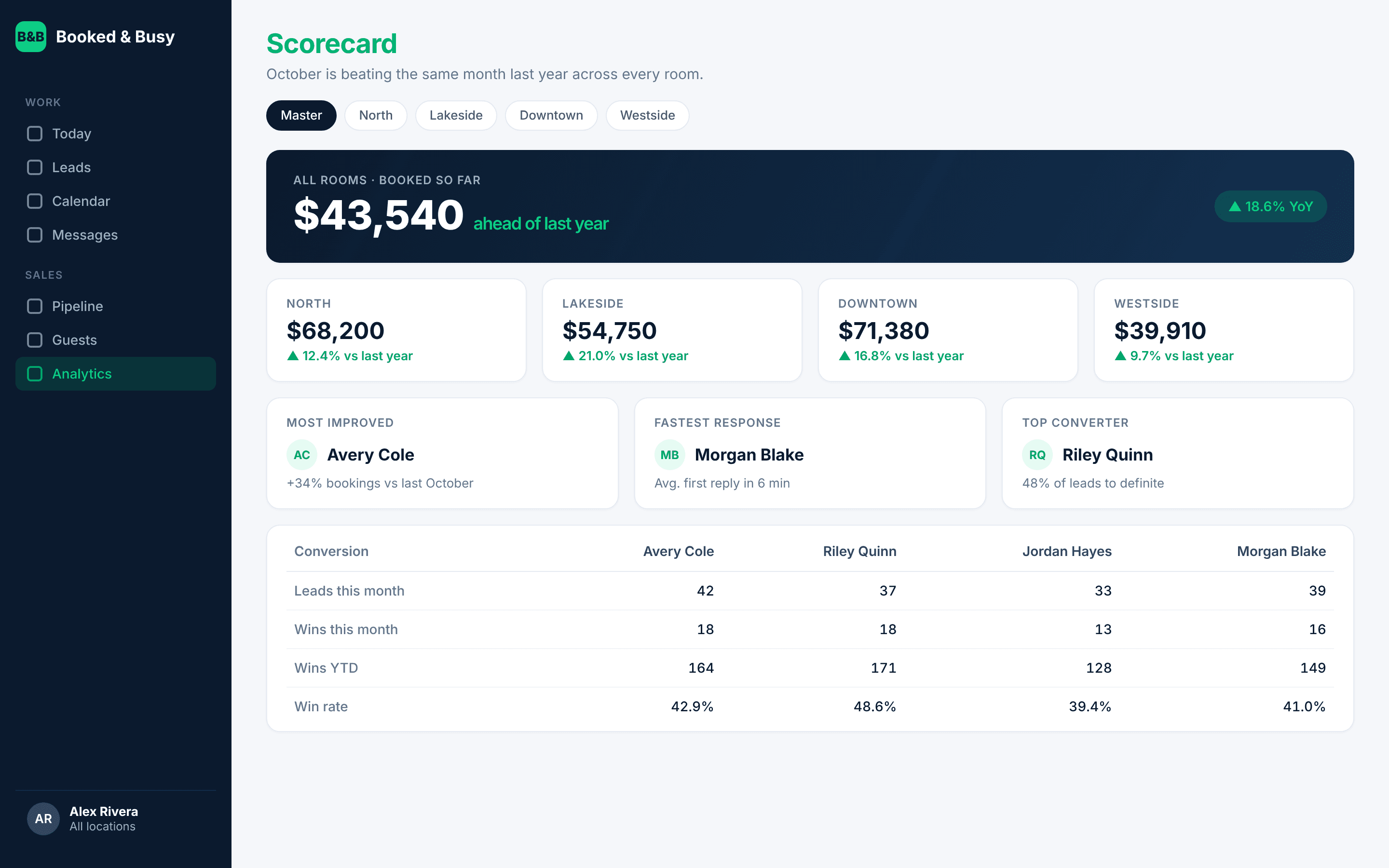Click the Fastest Response Morgan Blake name
1389x868 pixels.
pos(749,455)
